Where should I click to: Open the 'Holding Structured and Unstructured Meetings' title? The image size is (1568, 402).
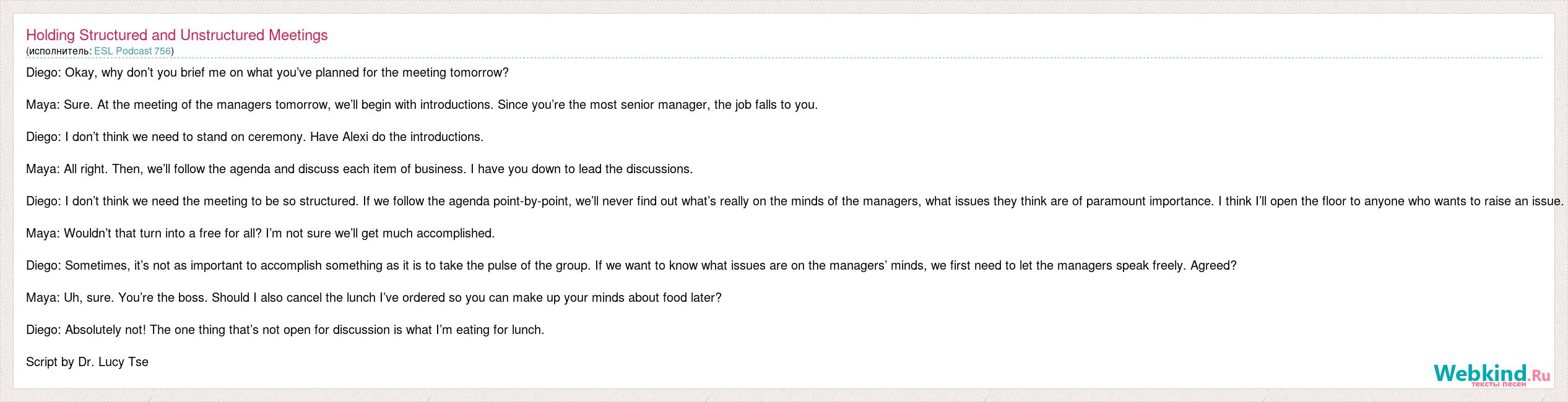pos(177,35)
